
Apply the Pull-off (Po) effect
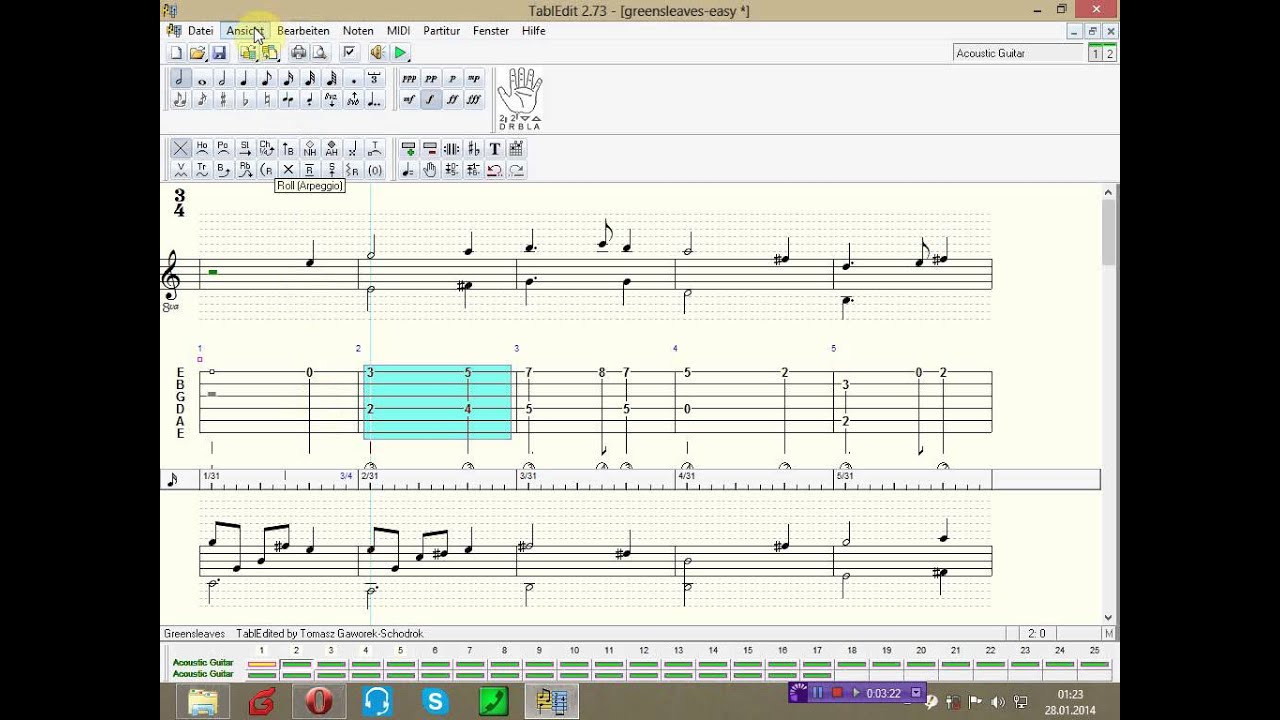tap(223, 148)
